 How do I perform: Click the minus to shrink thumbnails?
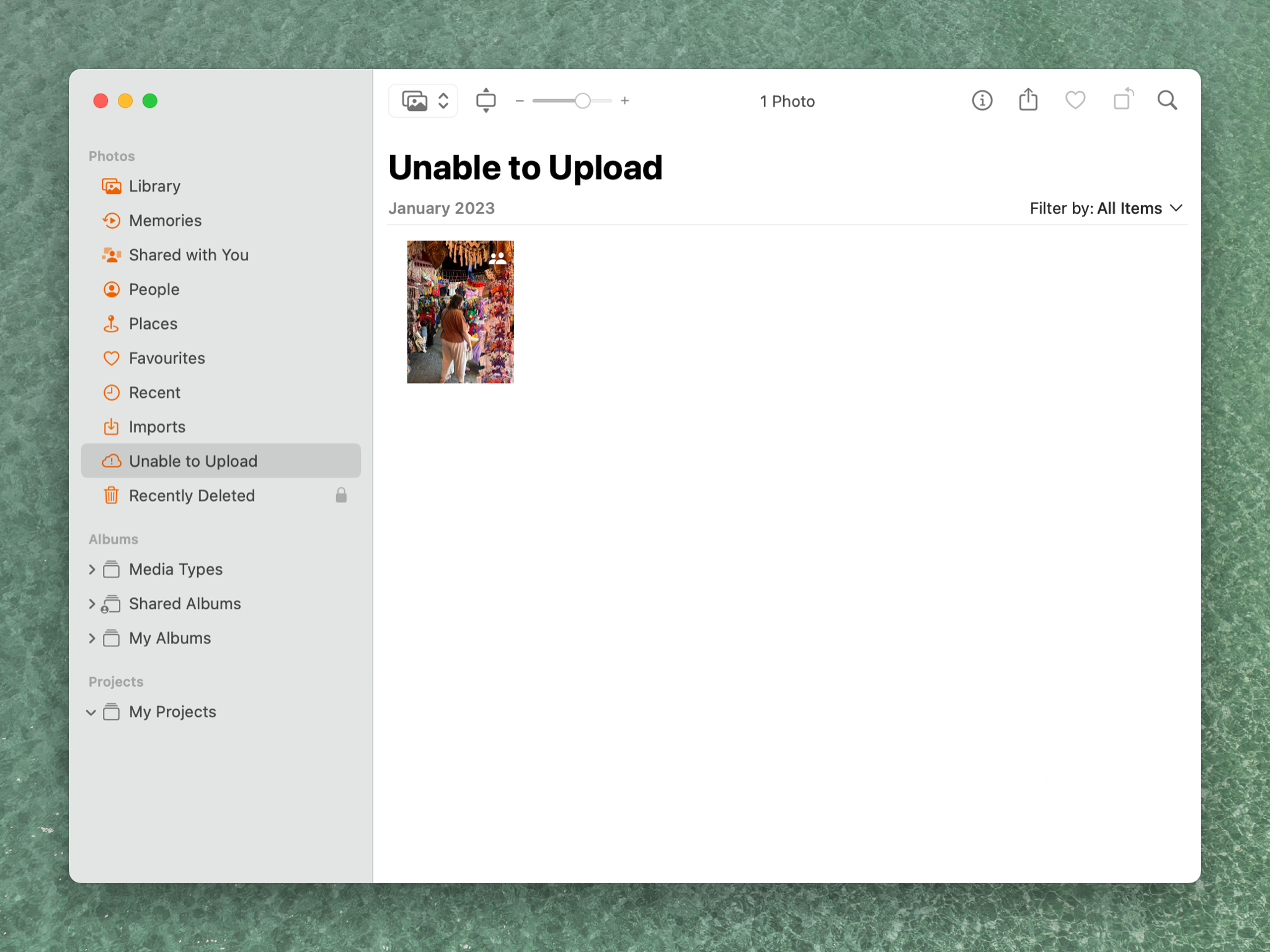coord(520,100)
